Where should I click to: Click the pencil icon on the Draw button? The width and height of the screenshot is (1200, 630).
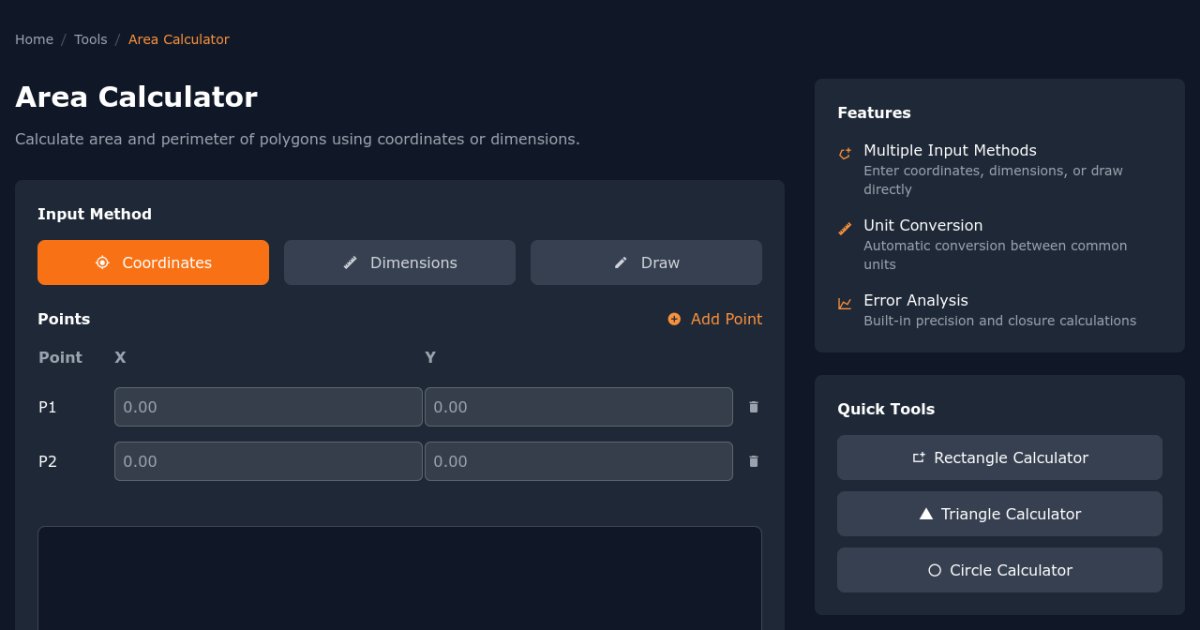[x=620, y=262]
